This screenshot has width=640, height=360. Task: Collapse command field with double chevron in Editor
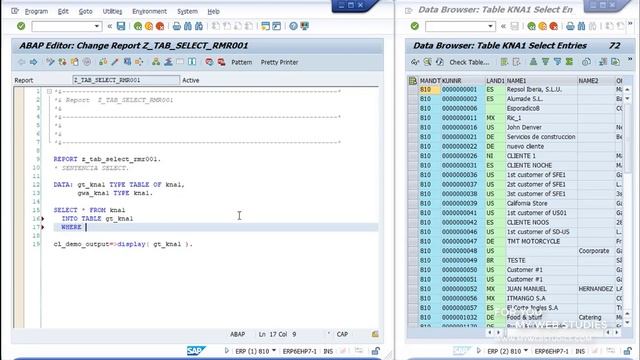109,26
